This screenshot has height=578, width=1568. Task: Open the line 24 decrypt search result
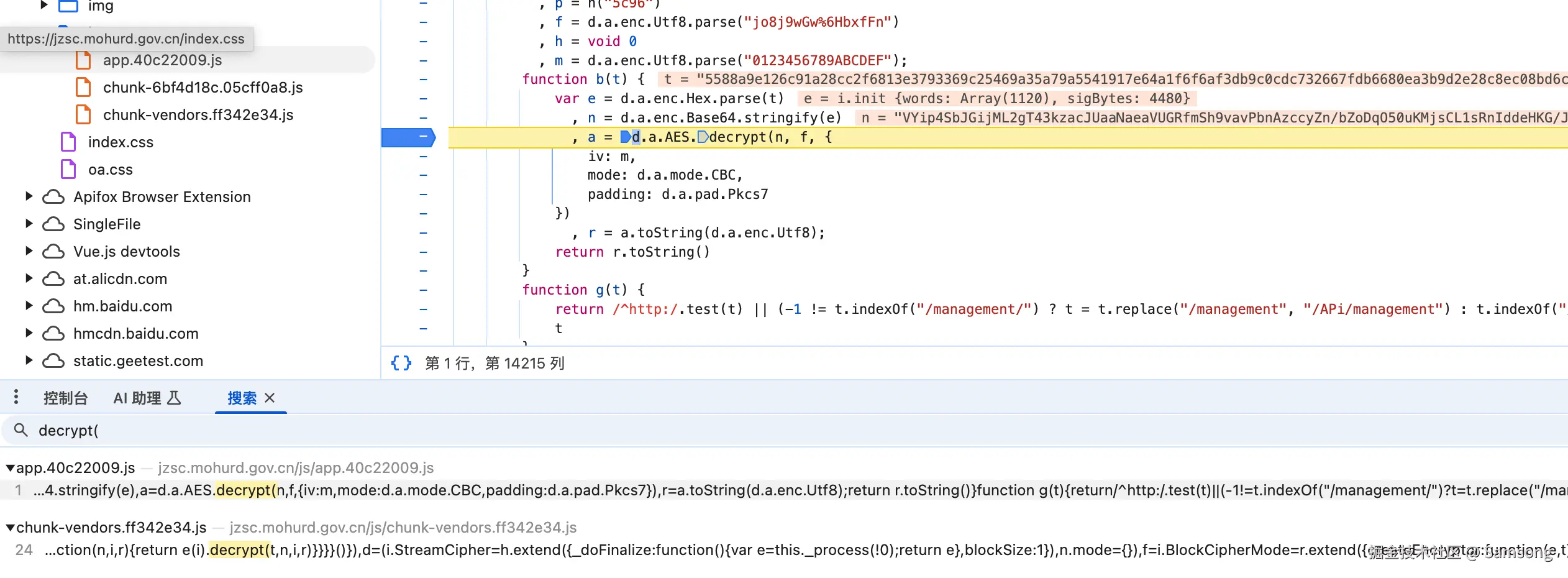pyautogui.click(x=784, y=550)
